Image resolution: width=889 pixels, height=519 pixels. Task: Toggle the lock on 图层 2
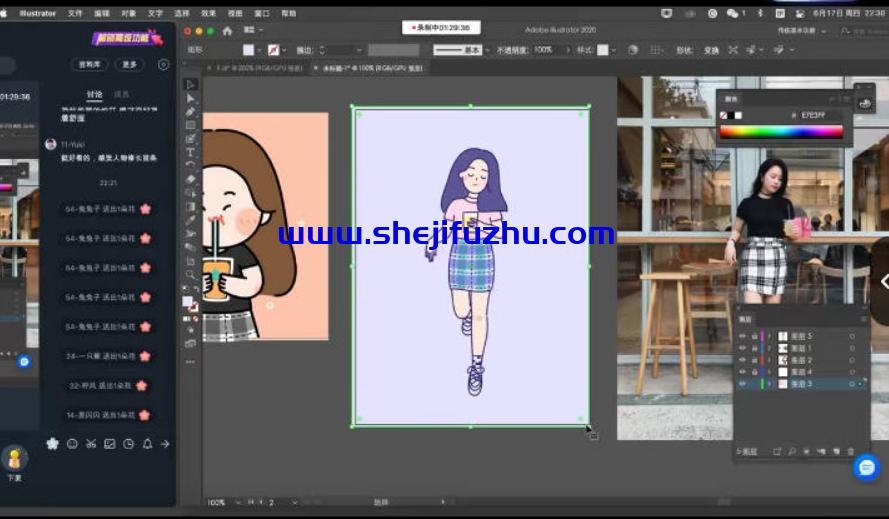coord(755,360)
